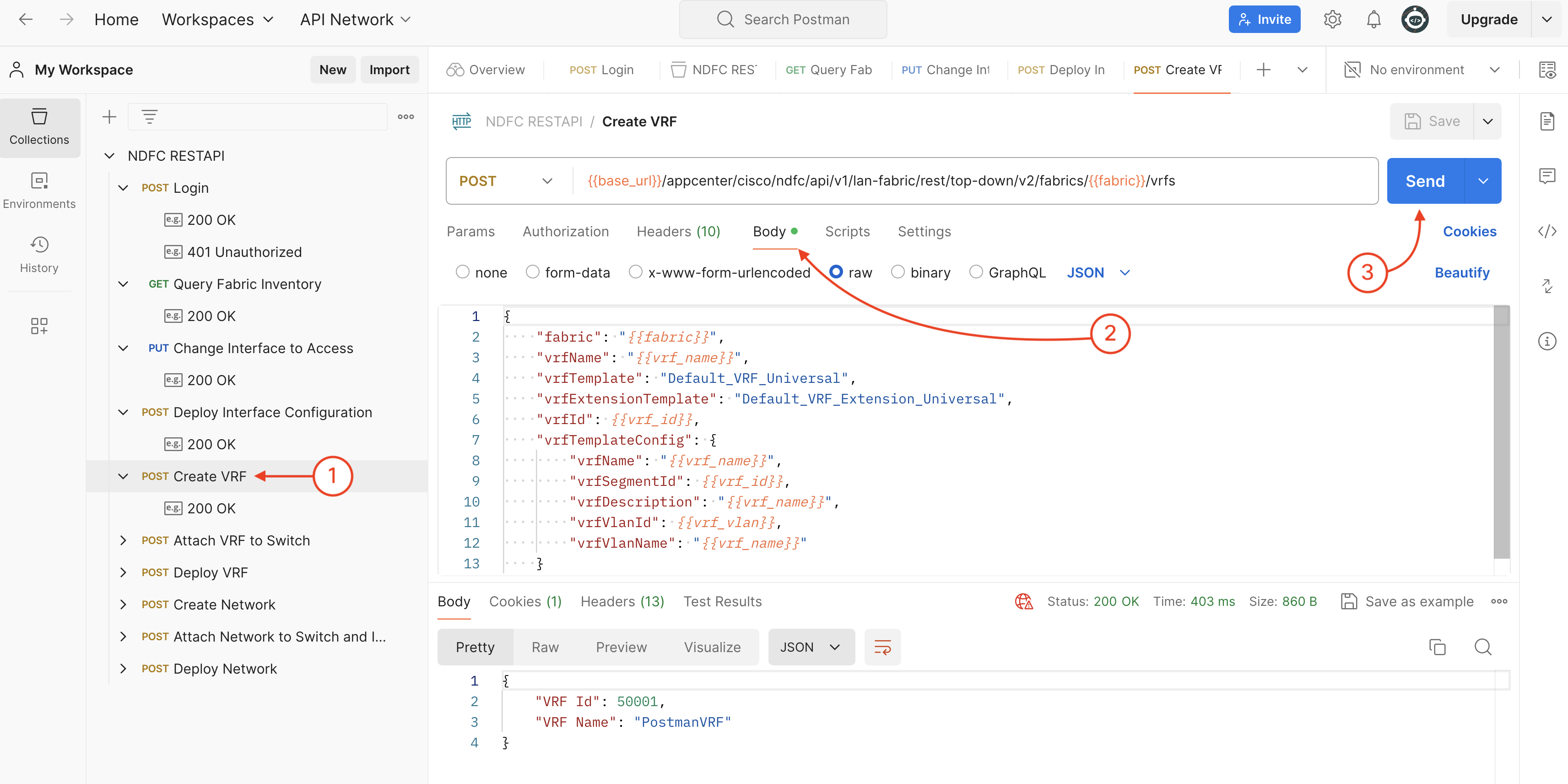Go back with the left arrow icon
The image size is (1568, 784).
(x=26, y=20)
